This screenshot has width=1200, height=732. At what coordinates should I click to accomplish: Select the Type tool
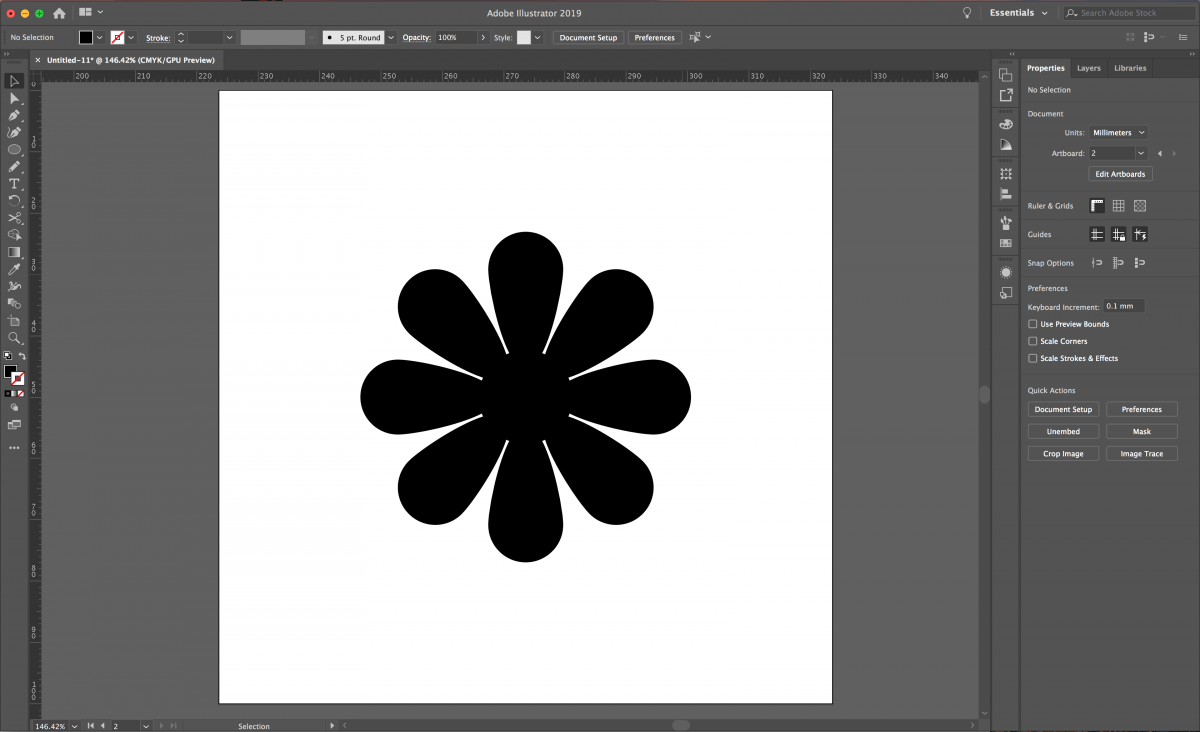coord(14,184)
